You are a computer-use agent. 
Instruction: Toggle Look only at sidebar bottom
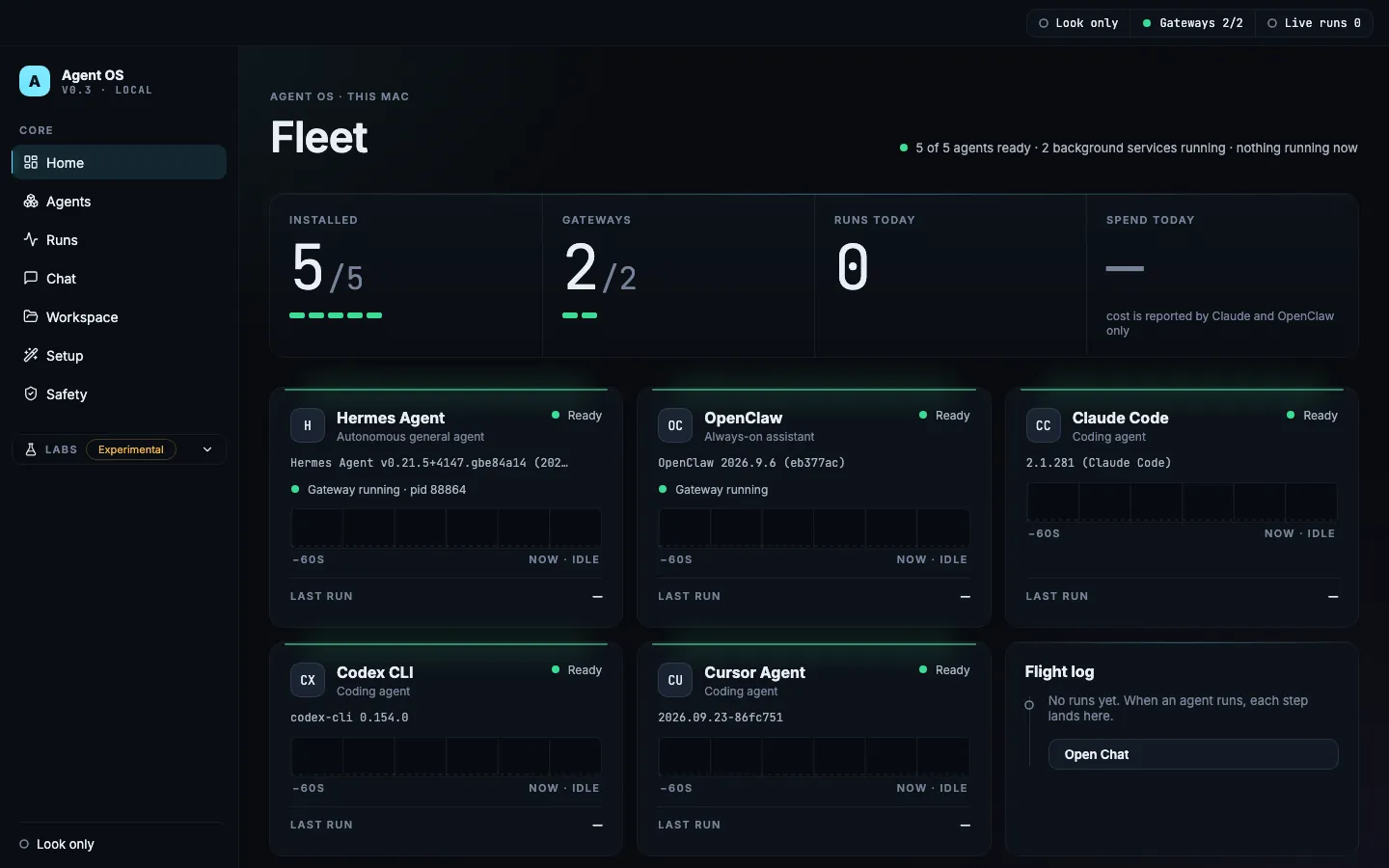(57, 844)
